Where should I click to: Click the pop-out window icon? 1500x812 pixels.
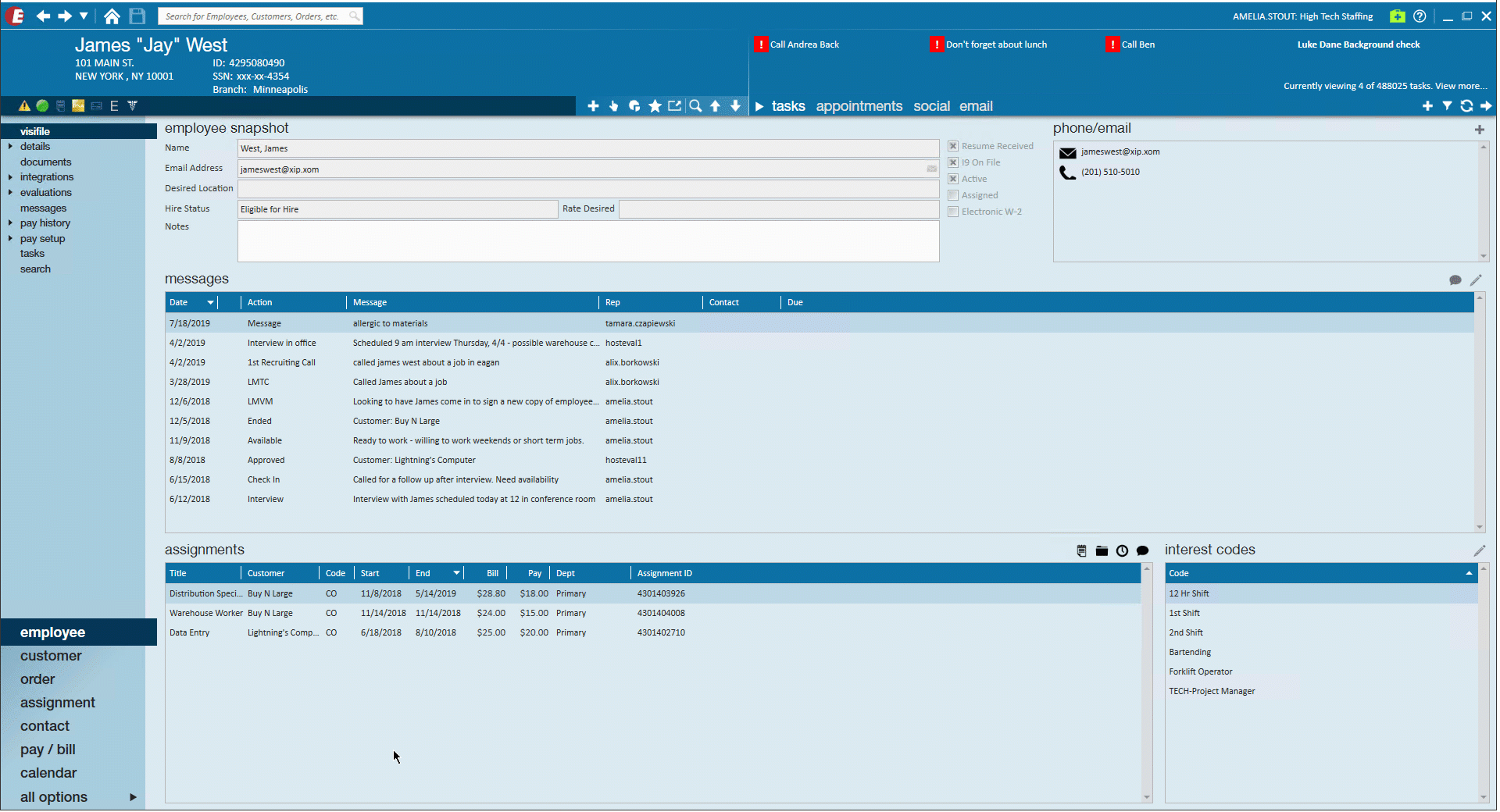(674, 105)
